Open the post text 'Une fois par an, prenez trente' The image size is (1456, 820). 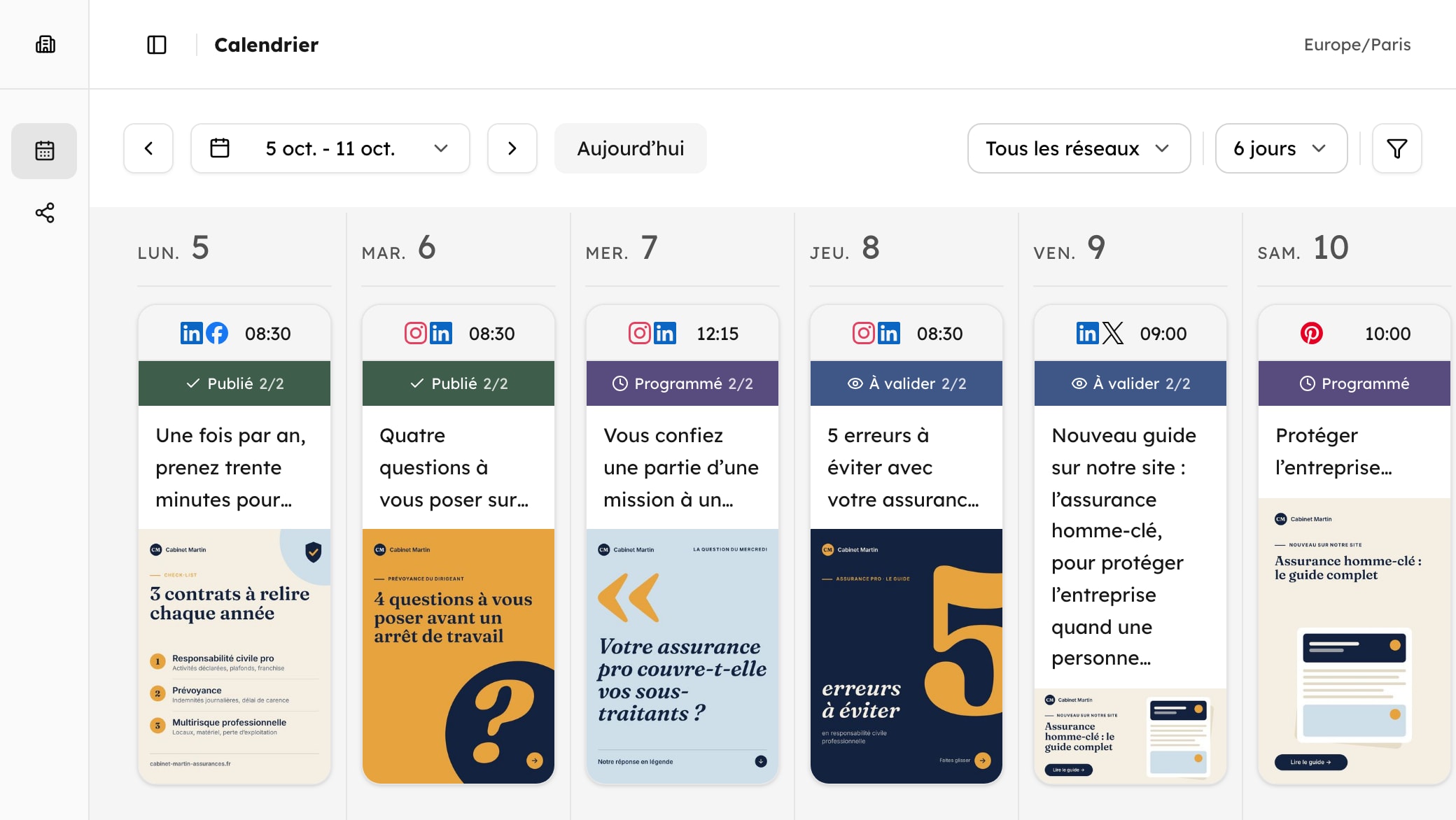(x=231, y=467)
